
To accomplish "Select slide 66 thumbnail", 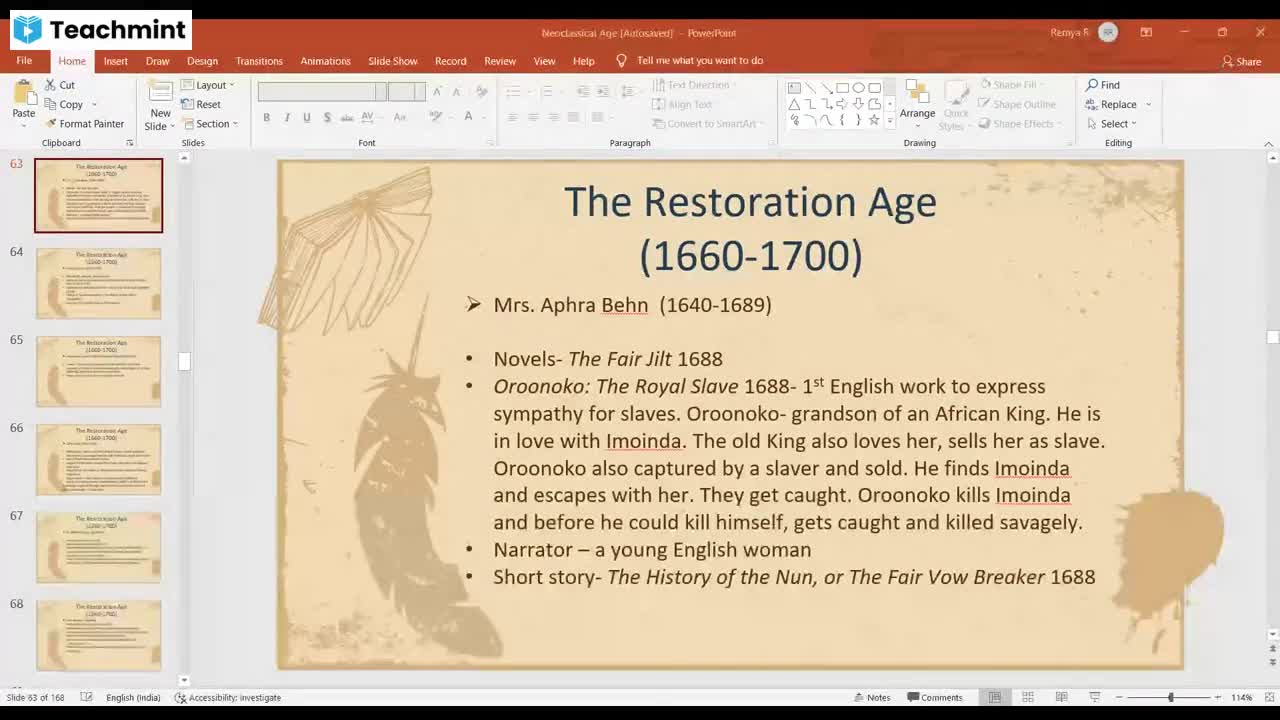I will tap(98, 460).
